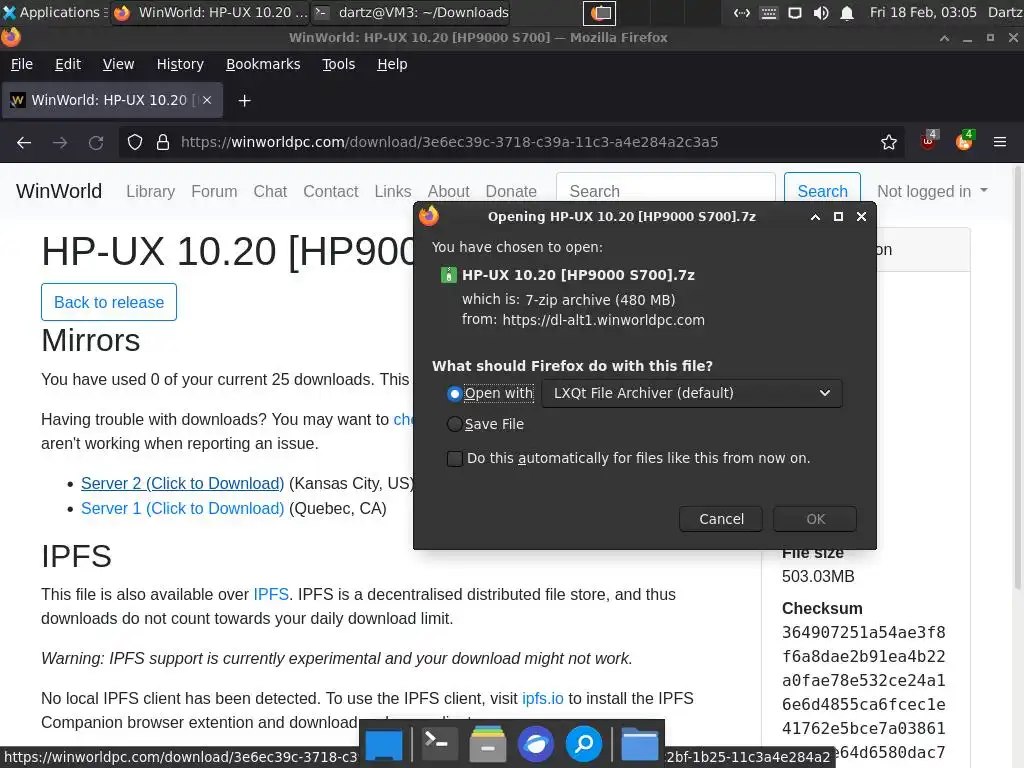Go back with the Firefox back arrow

24,142
